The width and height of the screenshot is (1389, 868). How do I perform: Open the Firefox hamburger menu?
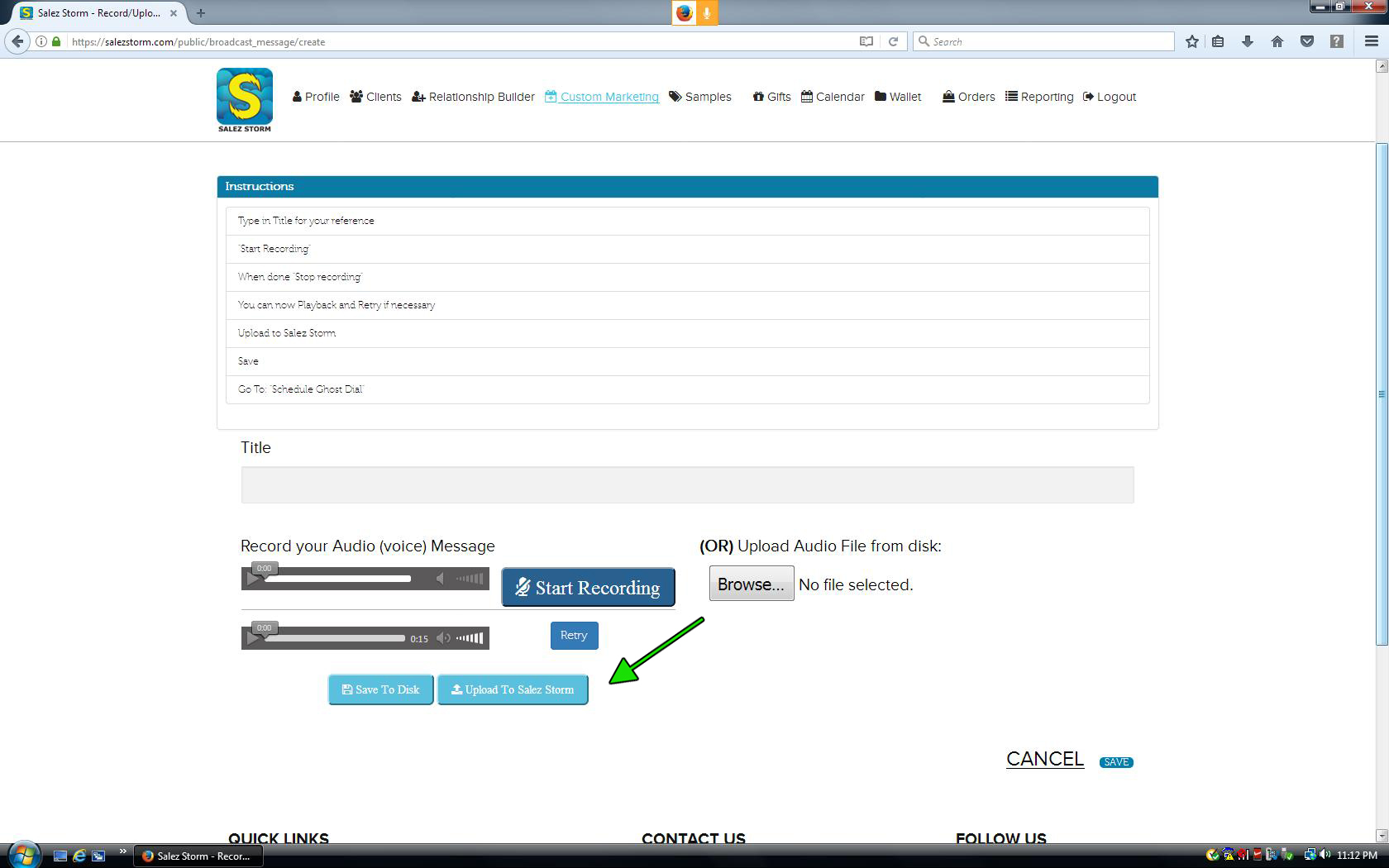tap(1371, 41)
